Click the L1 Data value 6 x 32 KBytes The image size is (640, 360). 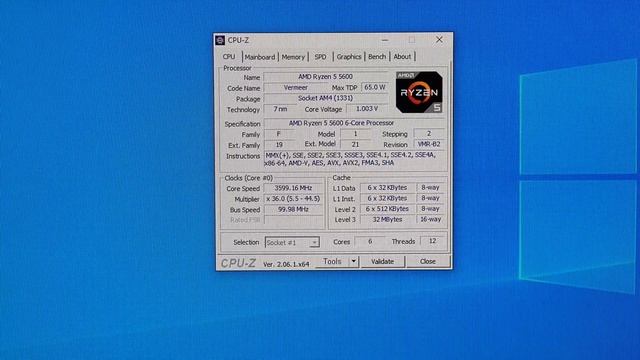point(387,188)
